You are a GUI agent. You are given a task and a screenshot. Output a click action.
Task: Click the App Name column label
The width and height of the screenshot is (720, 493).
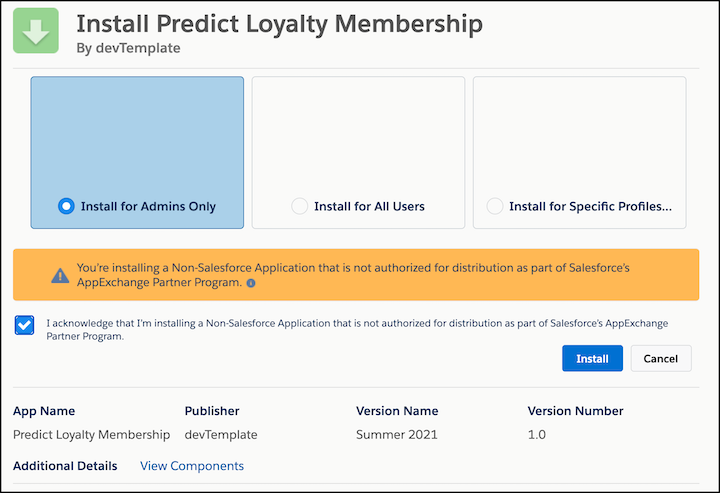[x=44, y=411]
